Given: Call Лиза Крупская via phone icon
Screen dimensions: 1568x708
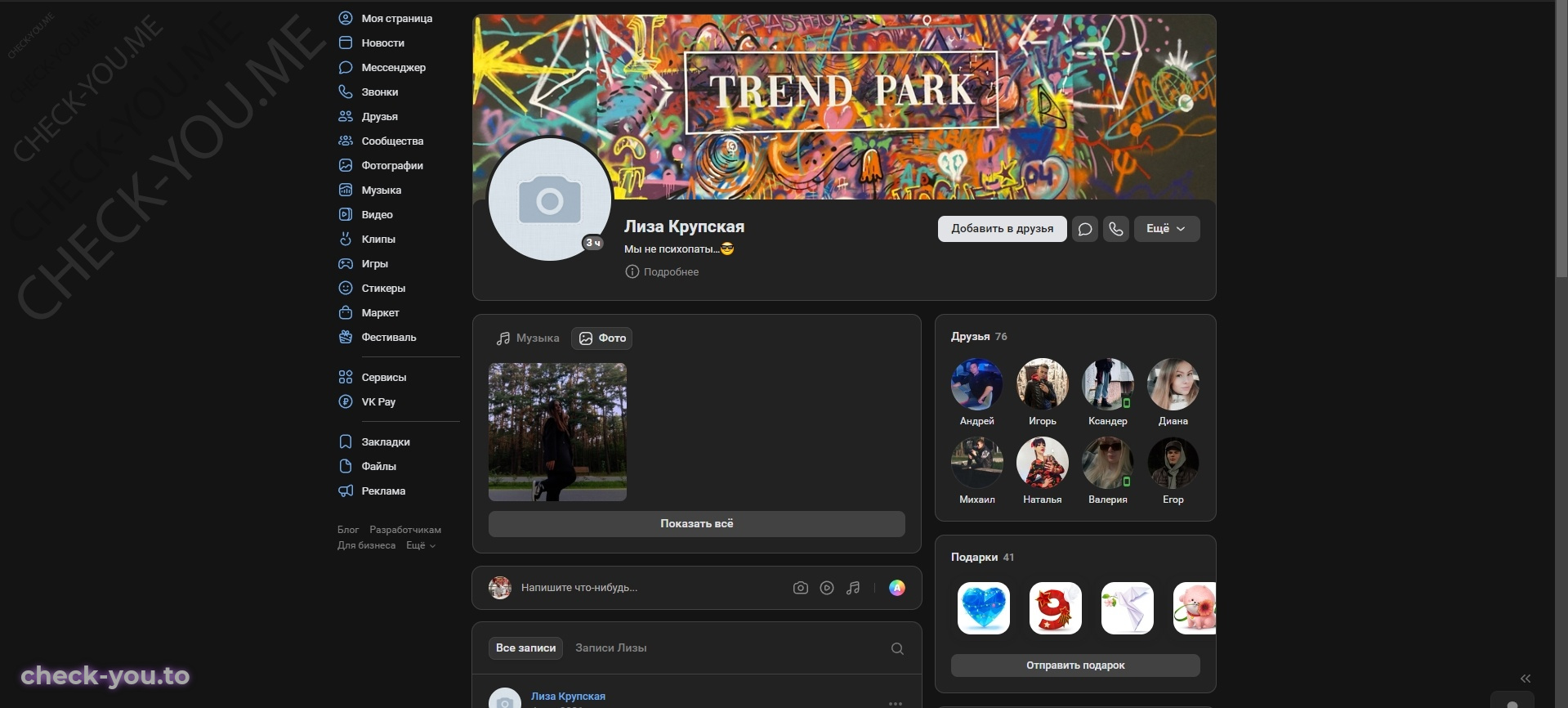Looking at the screenshot, I should point(1116,229).
